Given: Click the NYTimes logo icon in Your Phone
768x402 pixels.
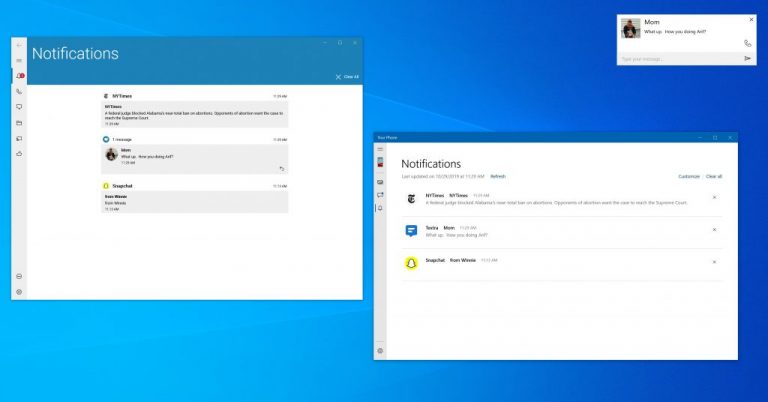Looking at the screenshot, I should coord(411,199).
